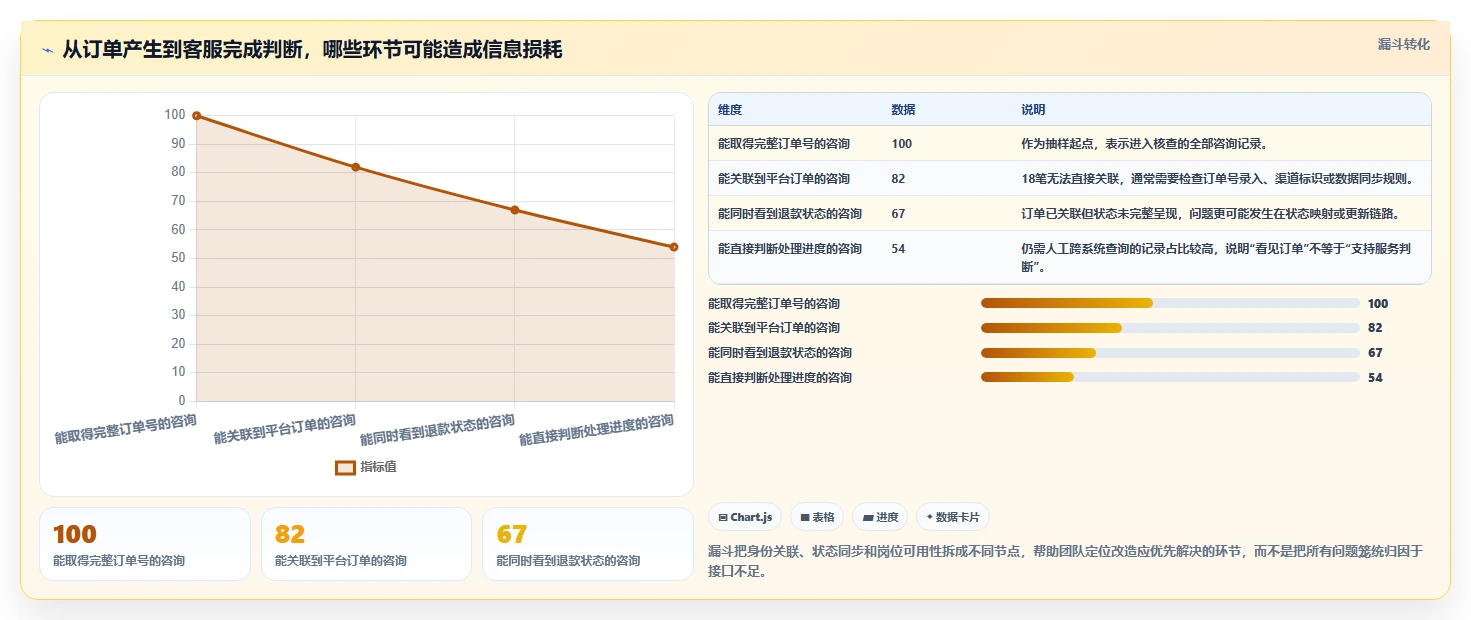Click progress label 能同时看到退款状态的咨询
Screen dimensions: 1471x620
coord(780,353)
